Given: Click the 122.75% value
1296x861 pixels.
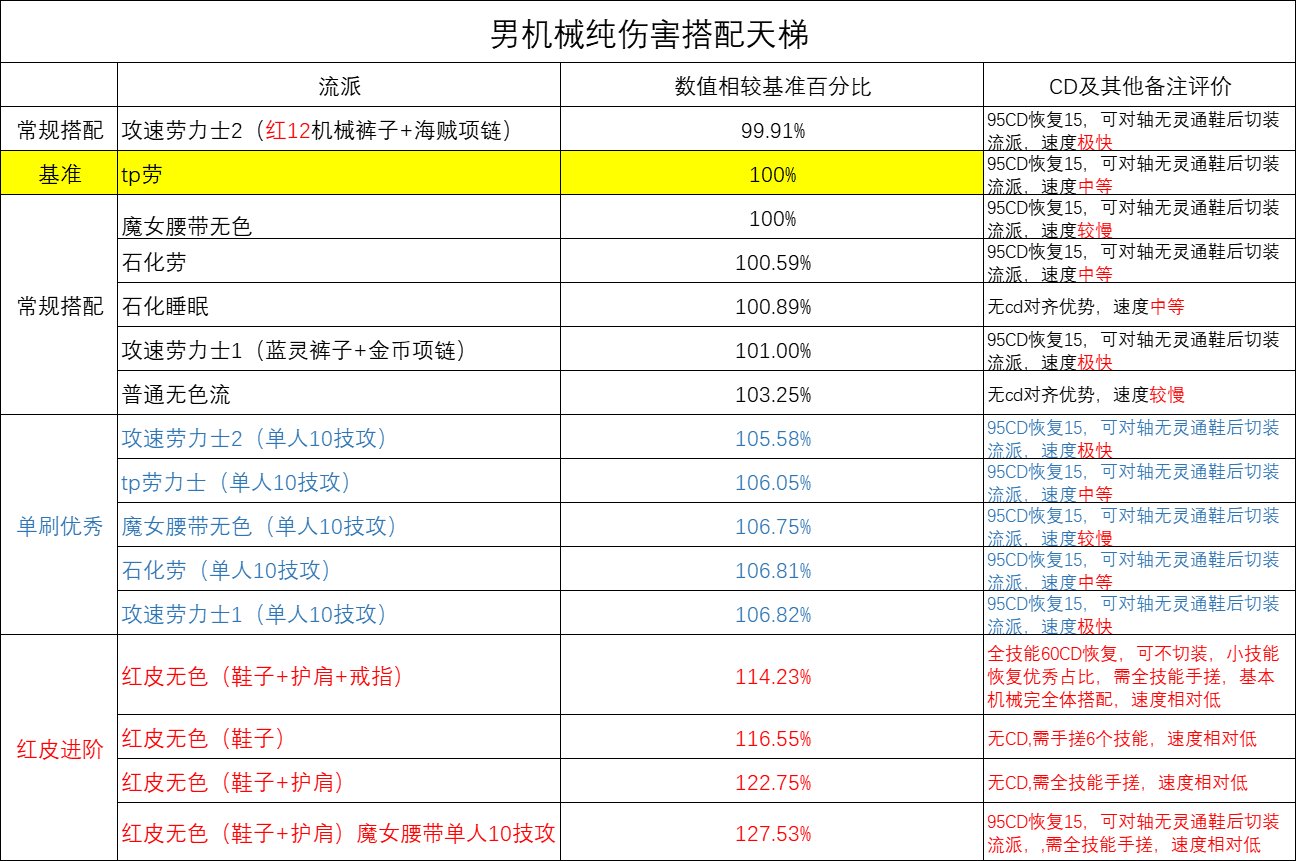Looking at the screenshot, I should (772, 783).
